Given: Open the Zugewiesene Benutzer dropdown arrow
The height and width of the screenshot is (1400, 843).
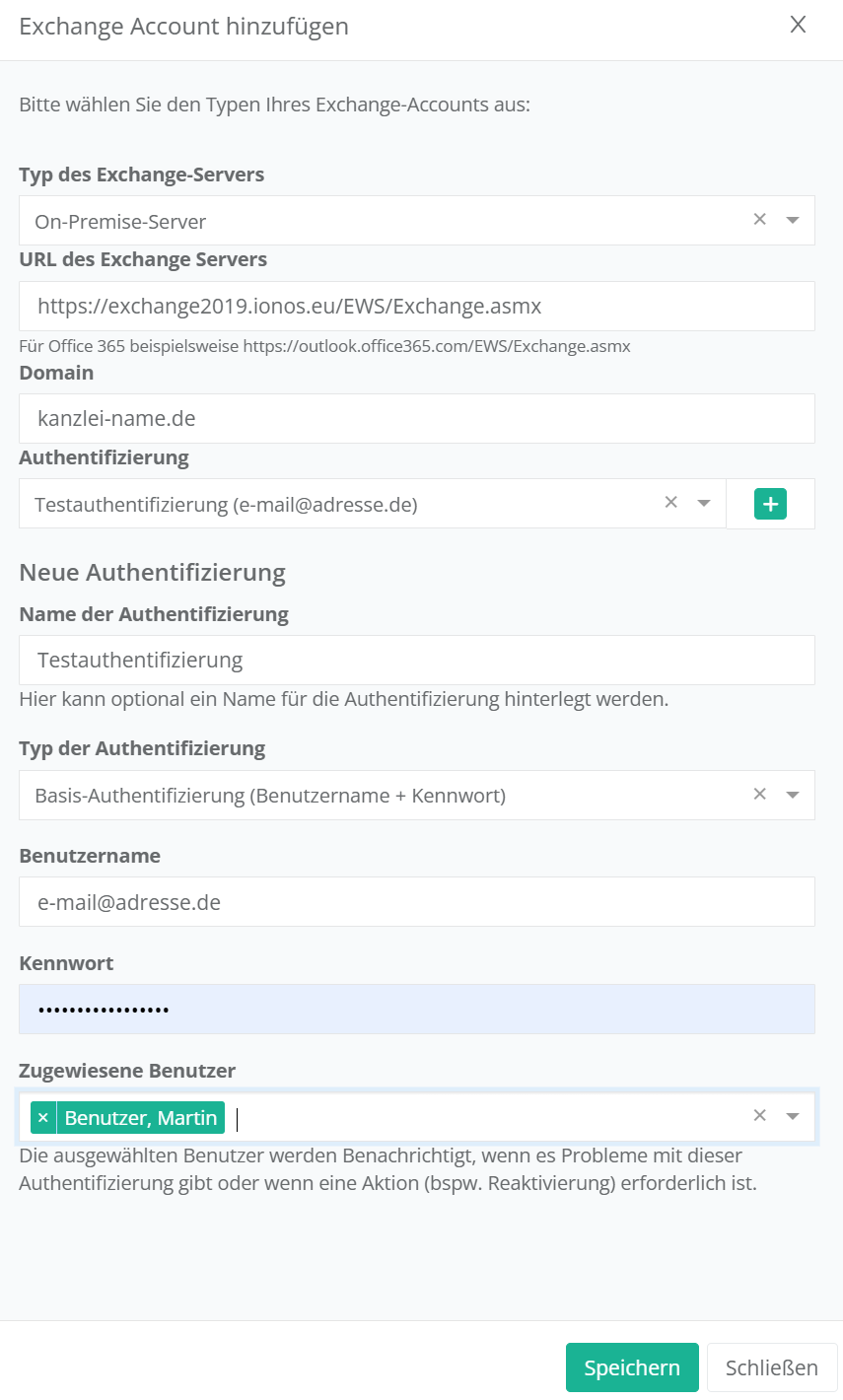Looking at the screenshot, I should point(792,1117).
